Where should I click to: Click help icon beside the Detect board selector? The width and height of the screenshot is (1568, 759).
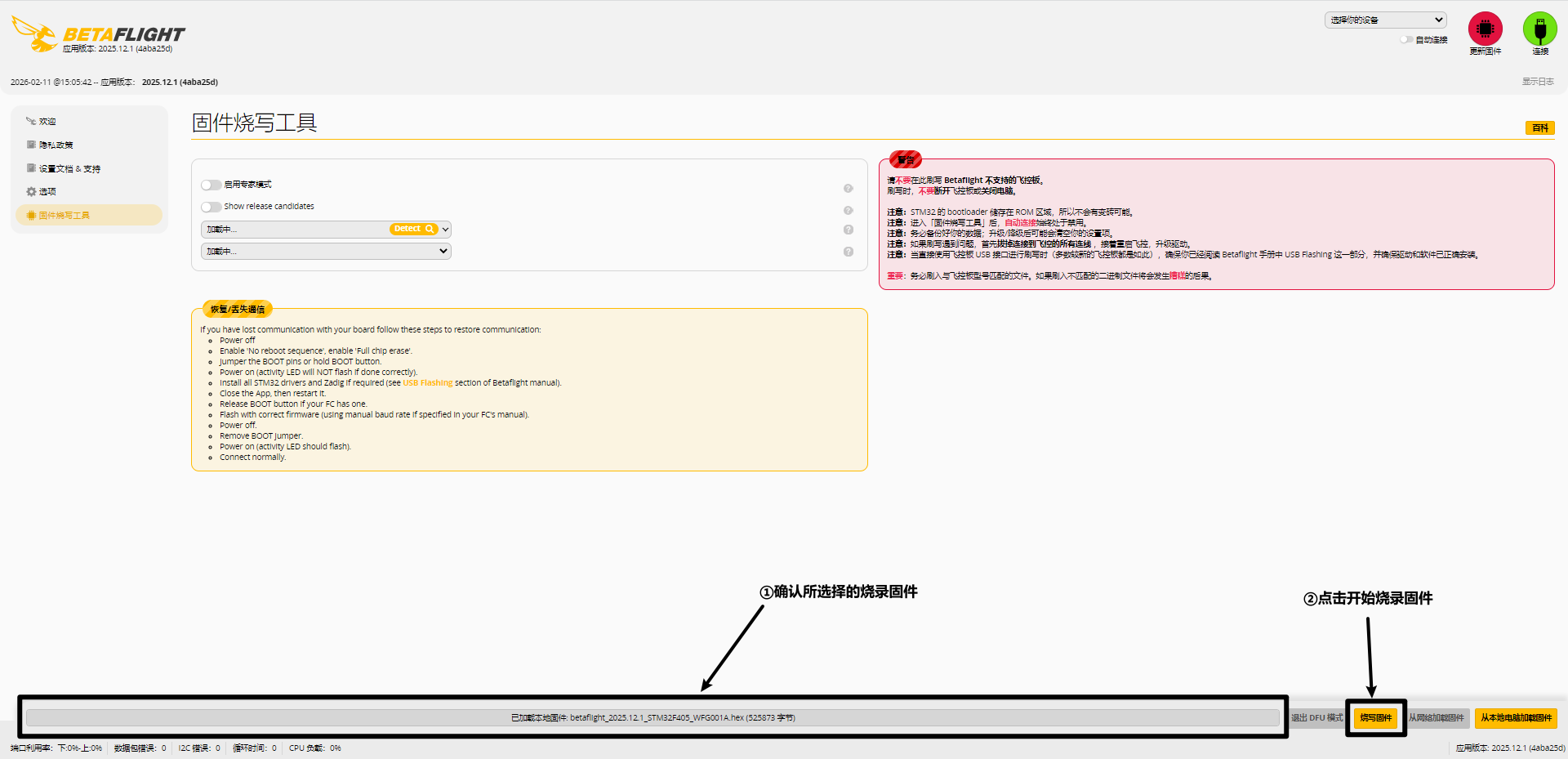(x=848, y=230)
